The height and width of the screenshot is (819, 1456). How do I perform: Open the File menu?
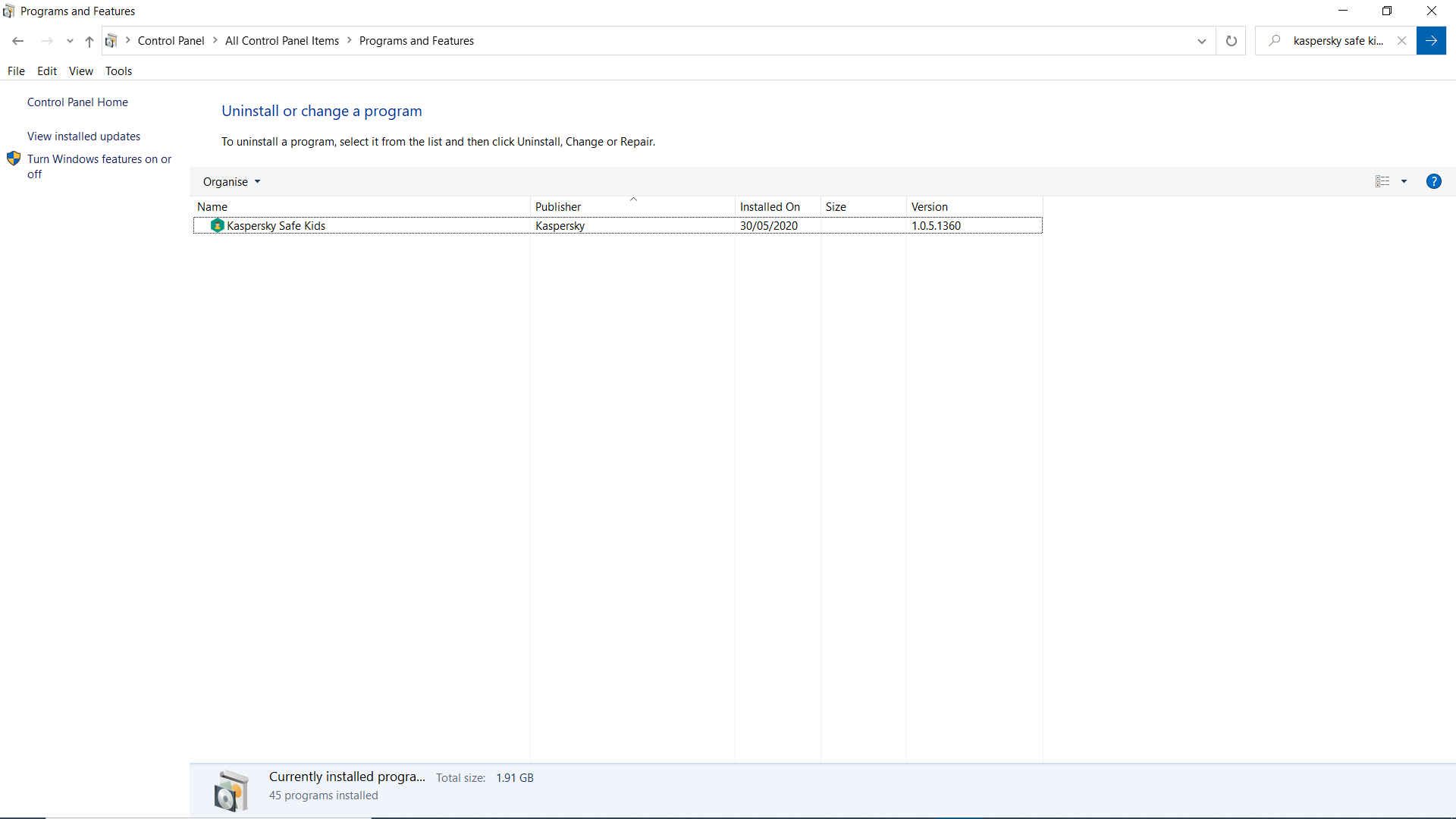(16, 71)
